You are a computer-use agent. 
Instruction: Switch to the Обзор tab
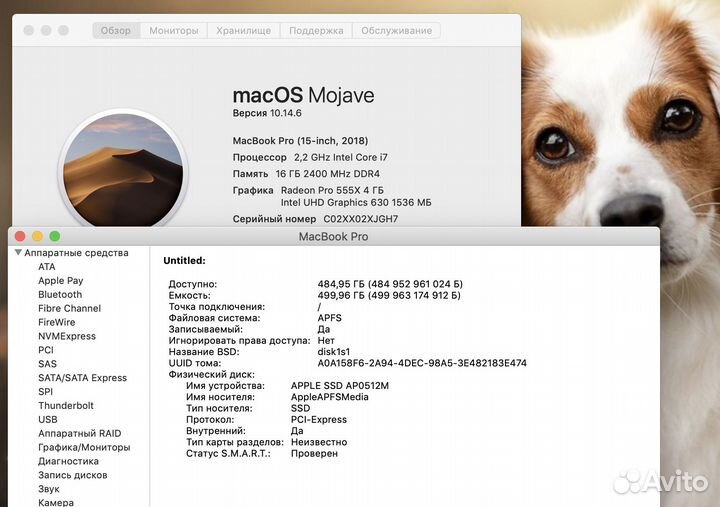pyautogui.click(x=116, y=31)
